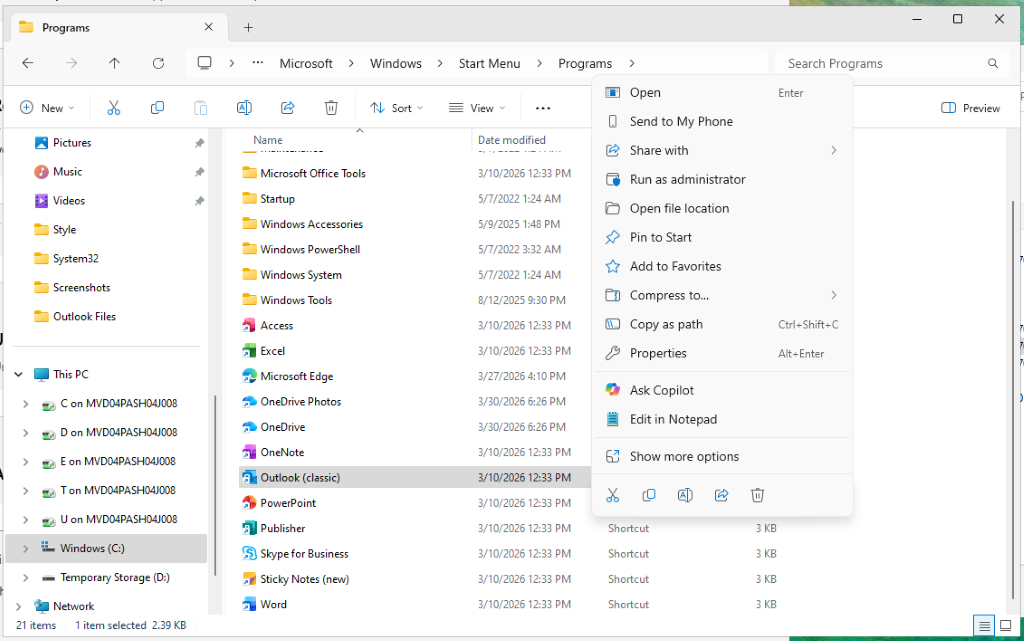The width and height of the screenshot is (1024, 641).
Task: Select Open file location
Action: 722,209
